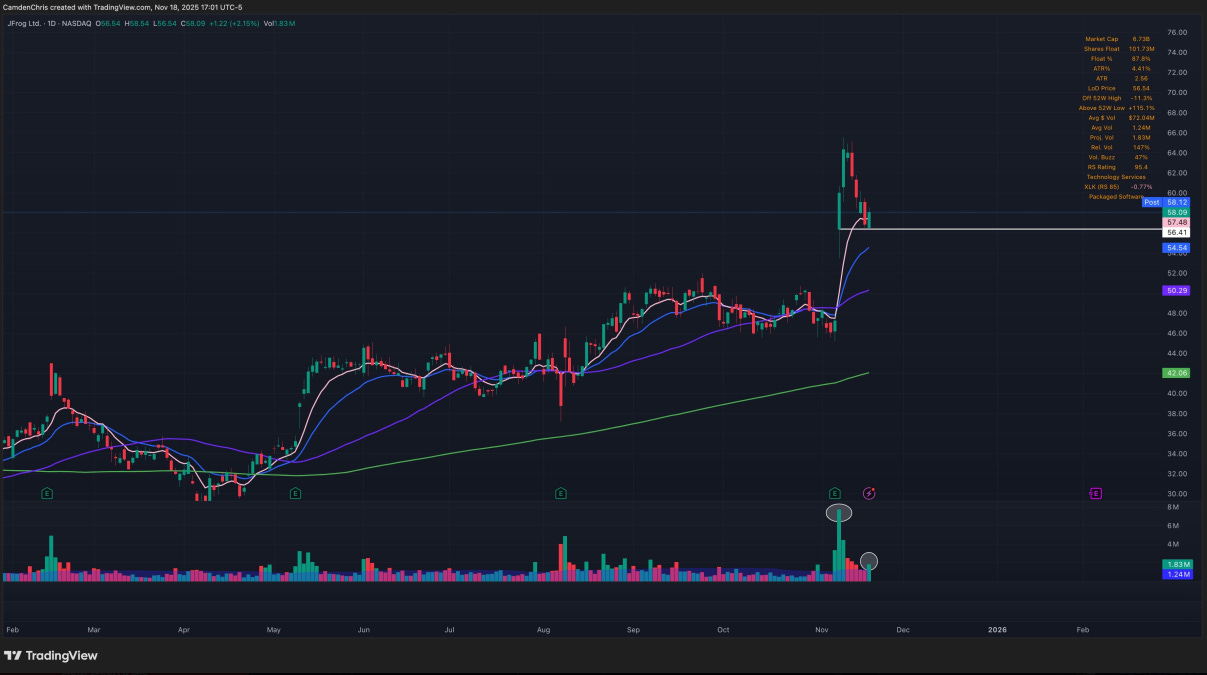Click the Aug label on time axis
Image resolution: width=1207 pixels, height=675 pixels.
pos(544,630)
